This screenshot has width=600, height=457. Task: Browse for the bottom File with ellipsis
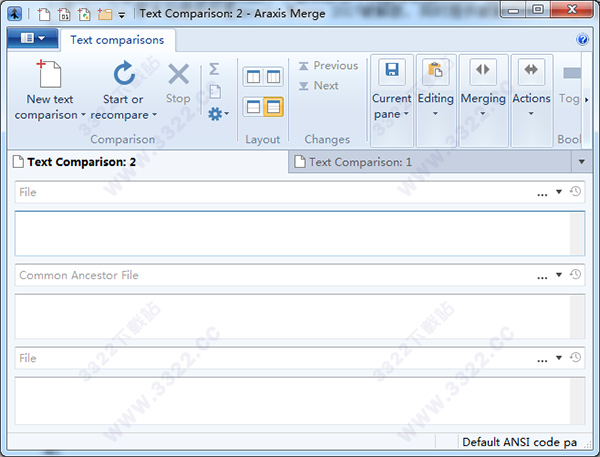(542, 359)
